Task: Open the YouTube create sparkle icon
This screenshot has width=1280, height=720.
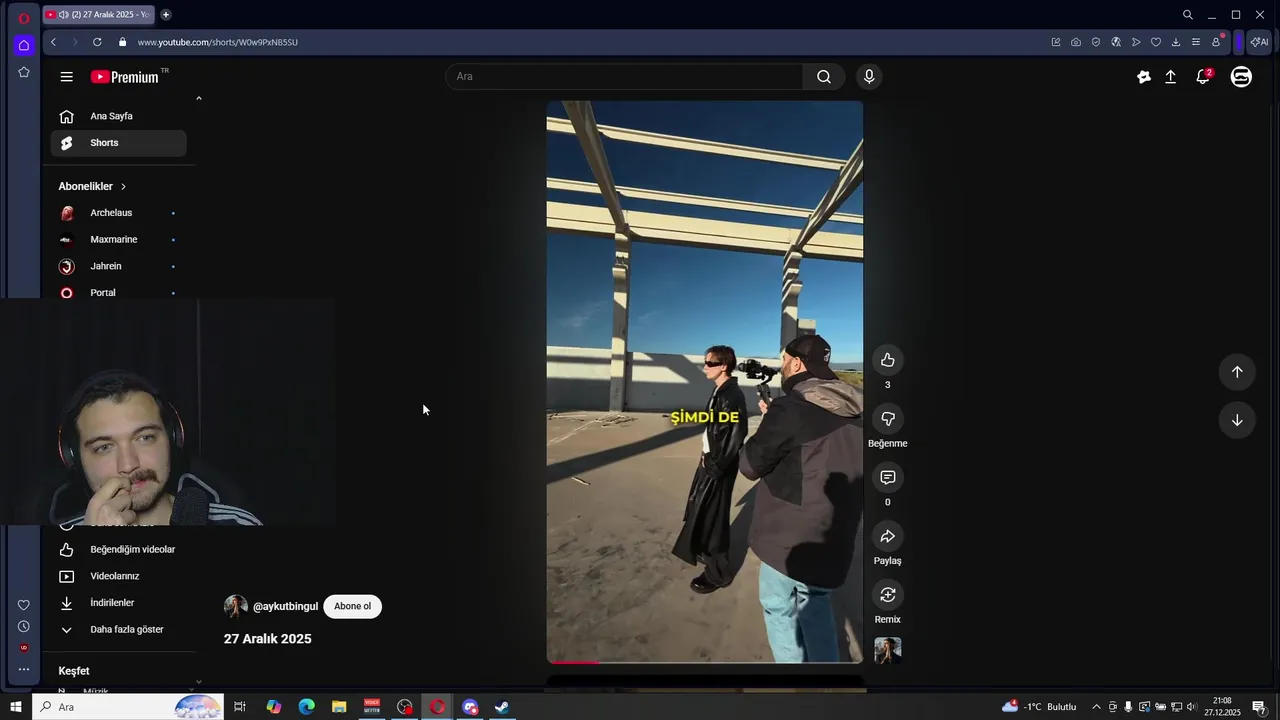Action: 1144,77
